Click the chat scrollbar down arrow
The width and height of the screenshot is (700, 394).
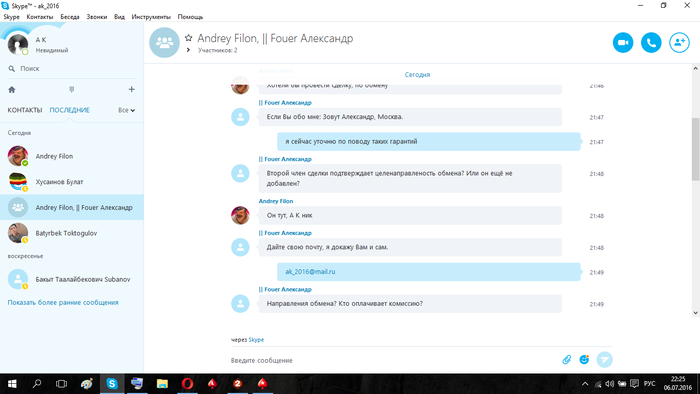point(696,313)
